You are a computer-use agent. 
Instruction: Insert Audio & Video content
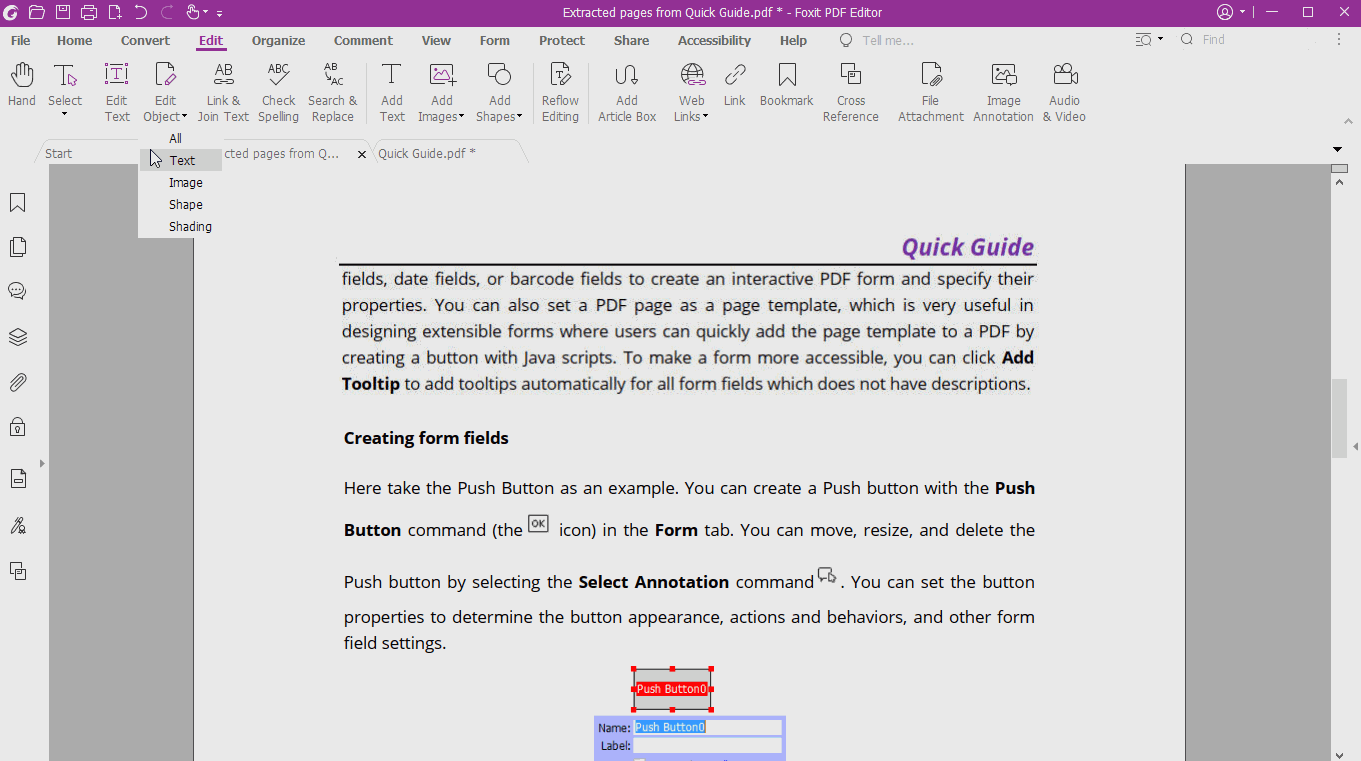point(1063,88)
